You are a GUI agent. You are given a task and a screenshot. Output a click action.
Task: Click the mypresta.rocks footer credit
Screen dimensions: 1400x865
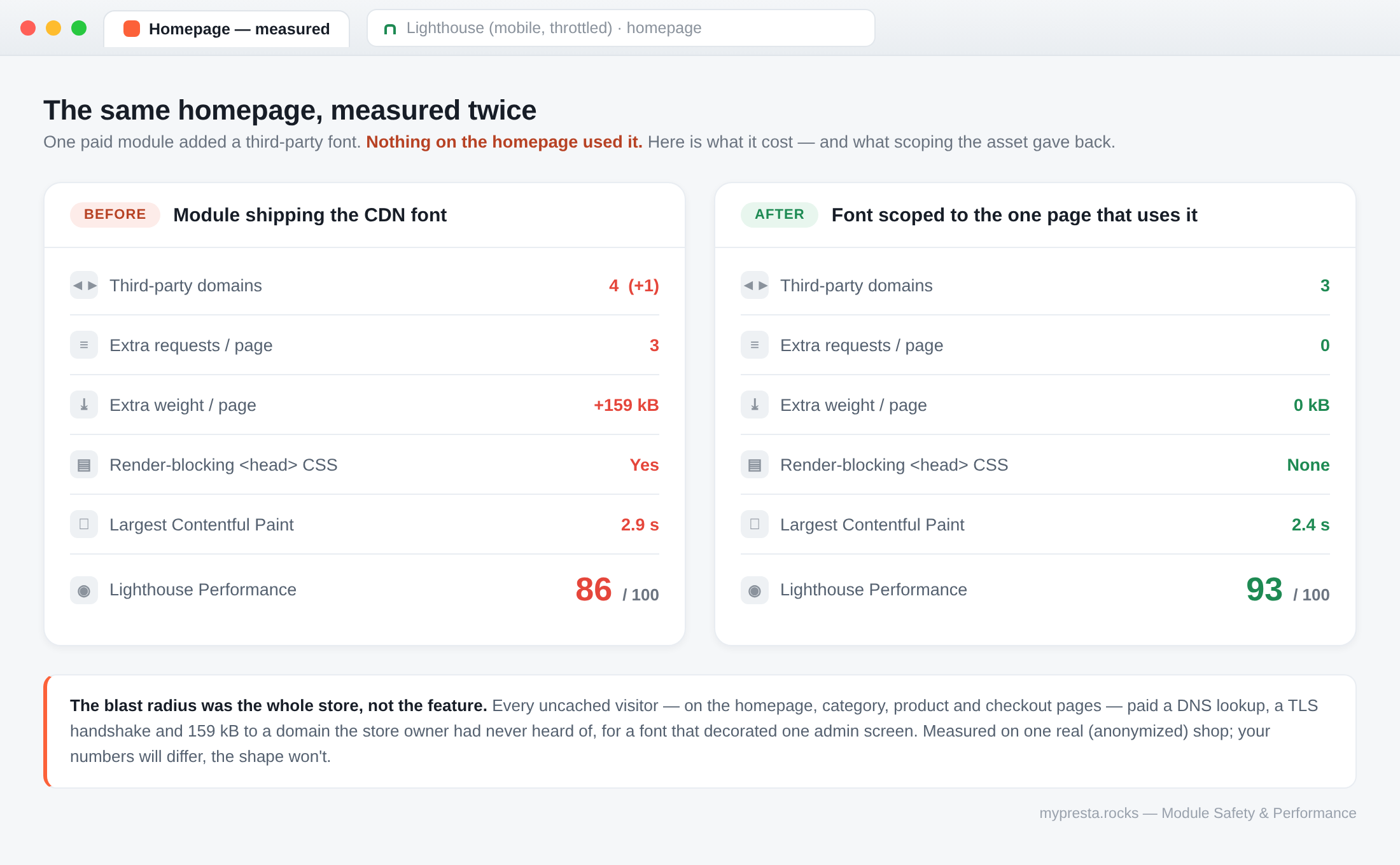click(1198, 813)
